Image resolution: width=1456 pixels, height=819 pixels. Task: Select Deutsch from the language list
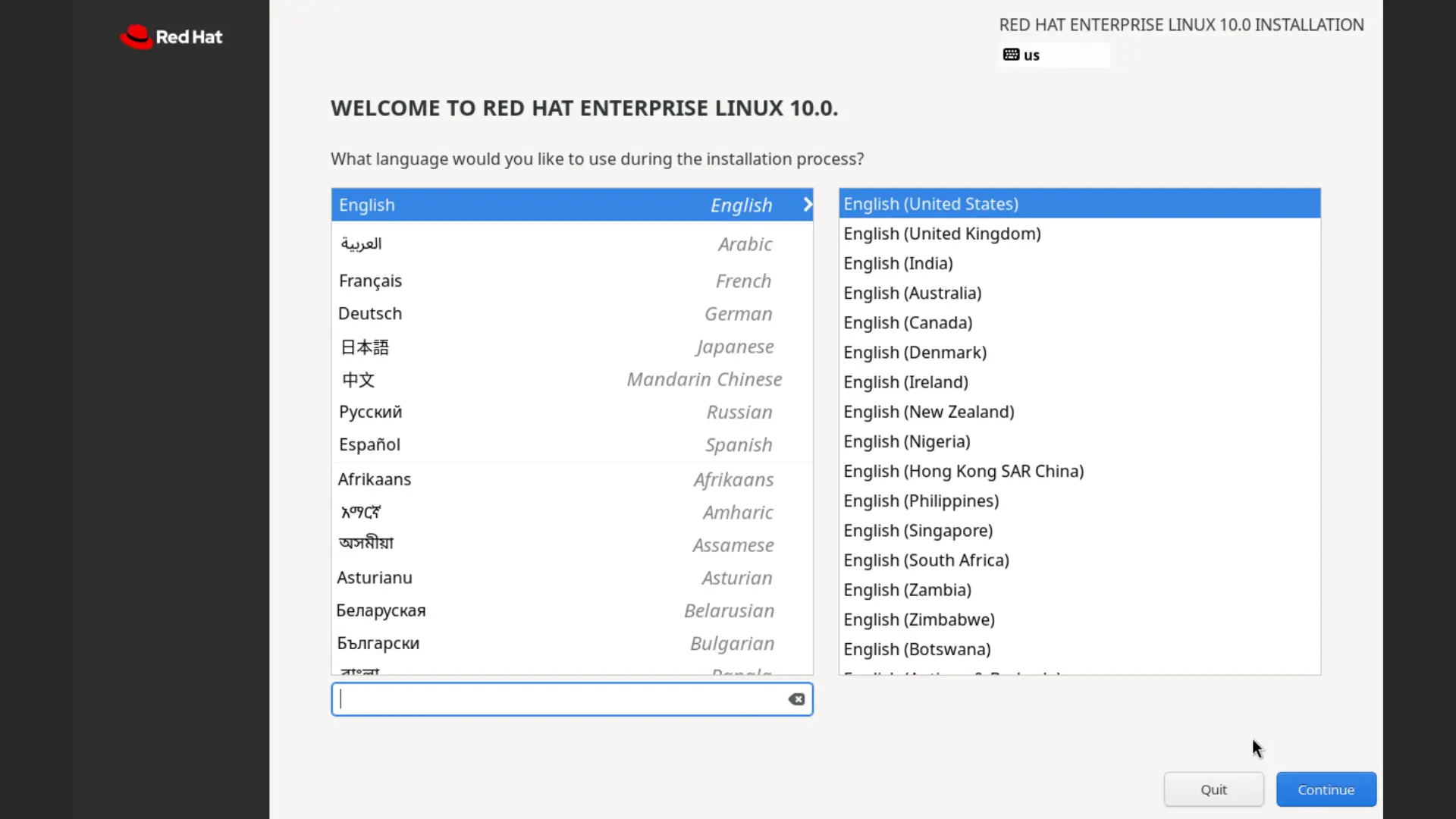pyautogui.click(x=531, y=313)
